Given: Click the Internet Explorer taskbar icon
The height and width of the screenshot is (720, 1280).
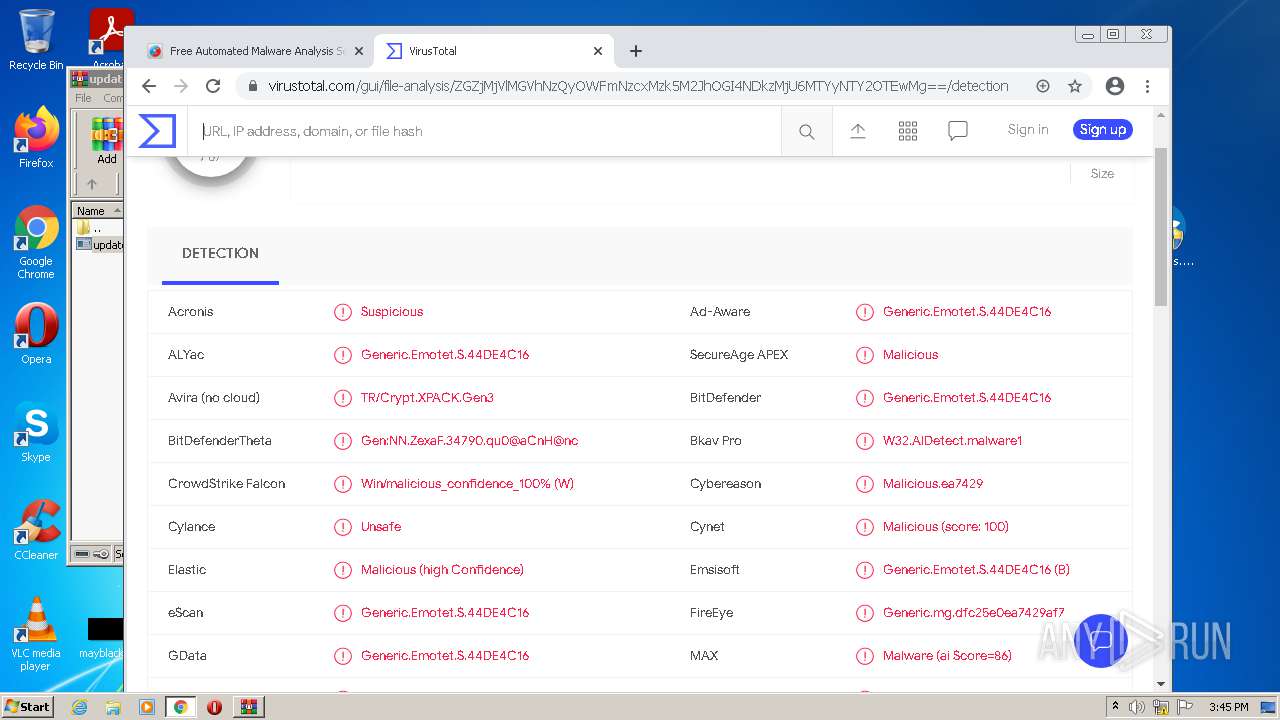Looking at the screenshot, I should pos(79,707).
